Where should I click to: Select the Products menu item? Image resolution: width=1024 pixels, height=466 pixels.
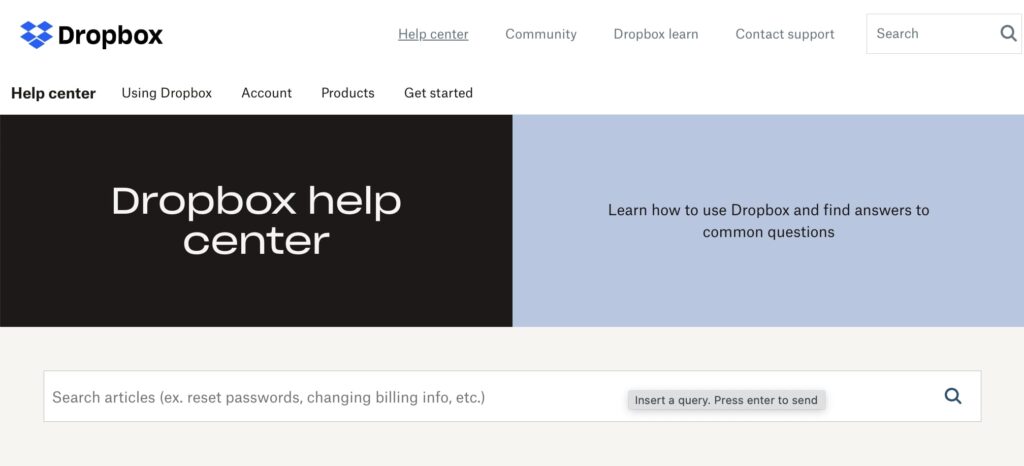pyautogui.click(x=347, y=93)
